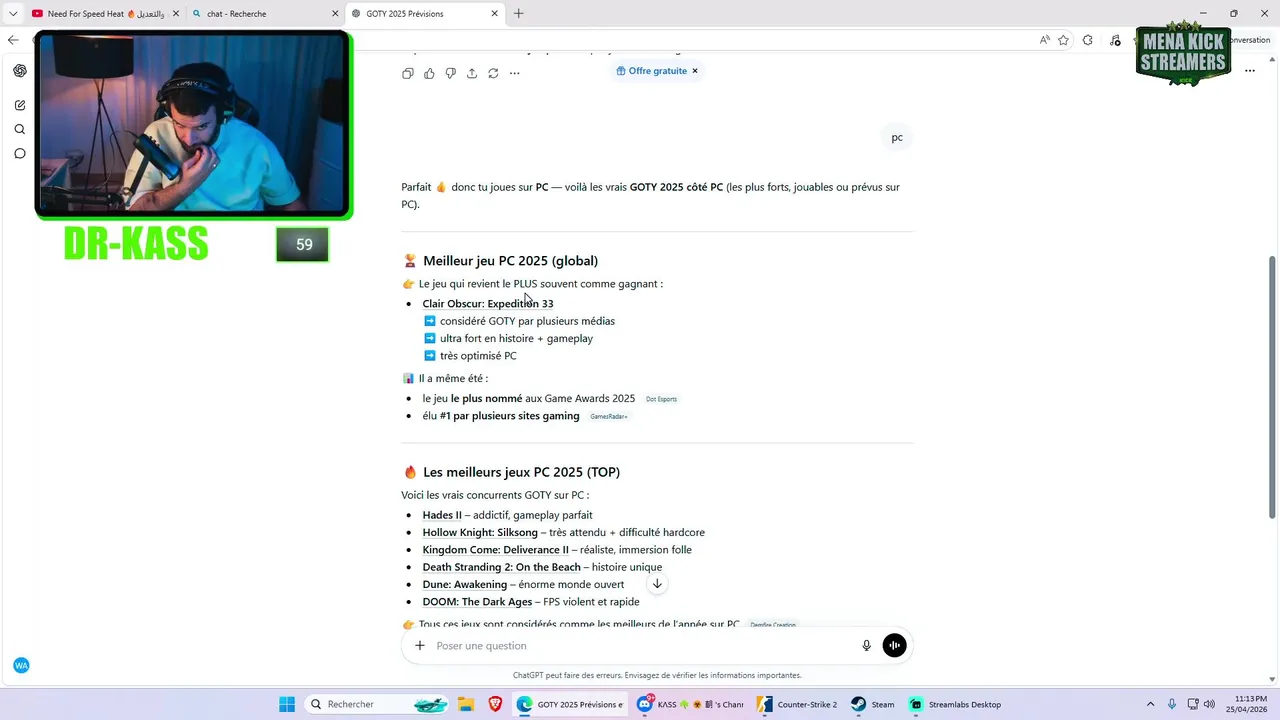The width and height of the screenshot is (1280, 720).
Task: Close the GOTY 2025 Prévisions tab
Action: pyautogui.click(x=494, y=14)
